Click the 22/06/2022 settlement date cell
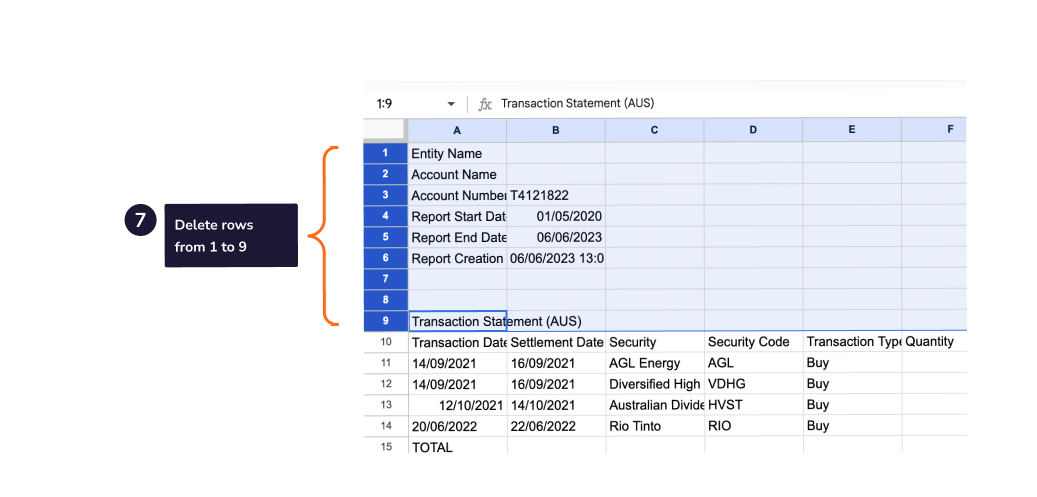Image resolution: width=1037 pixels, height=497 pixels. (x=556, y=426)
